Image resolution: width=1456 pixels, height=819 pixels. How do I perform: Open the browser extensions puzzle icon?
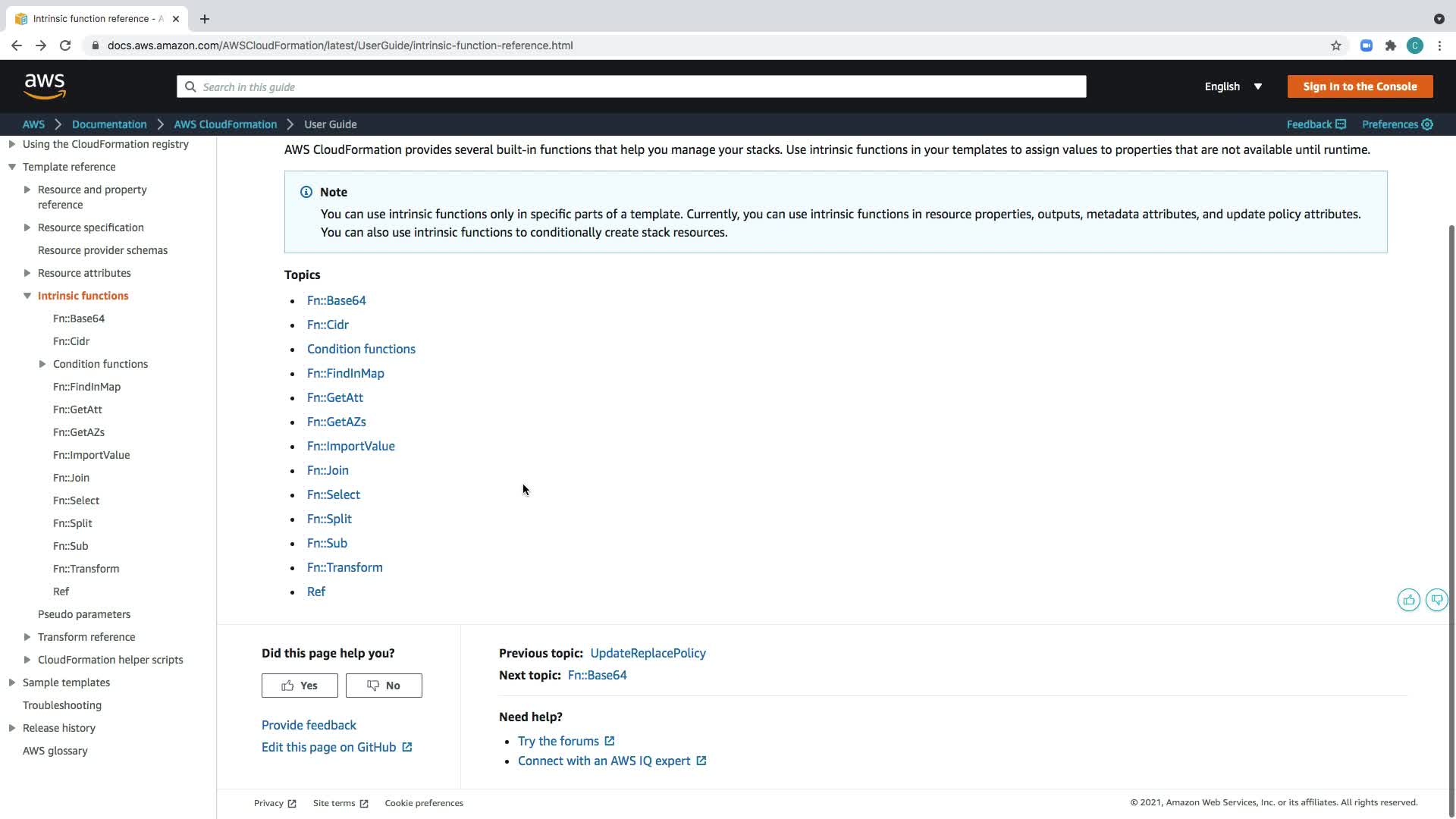[1390, 45]
